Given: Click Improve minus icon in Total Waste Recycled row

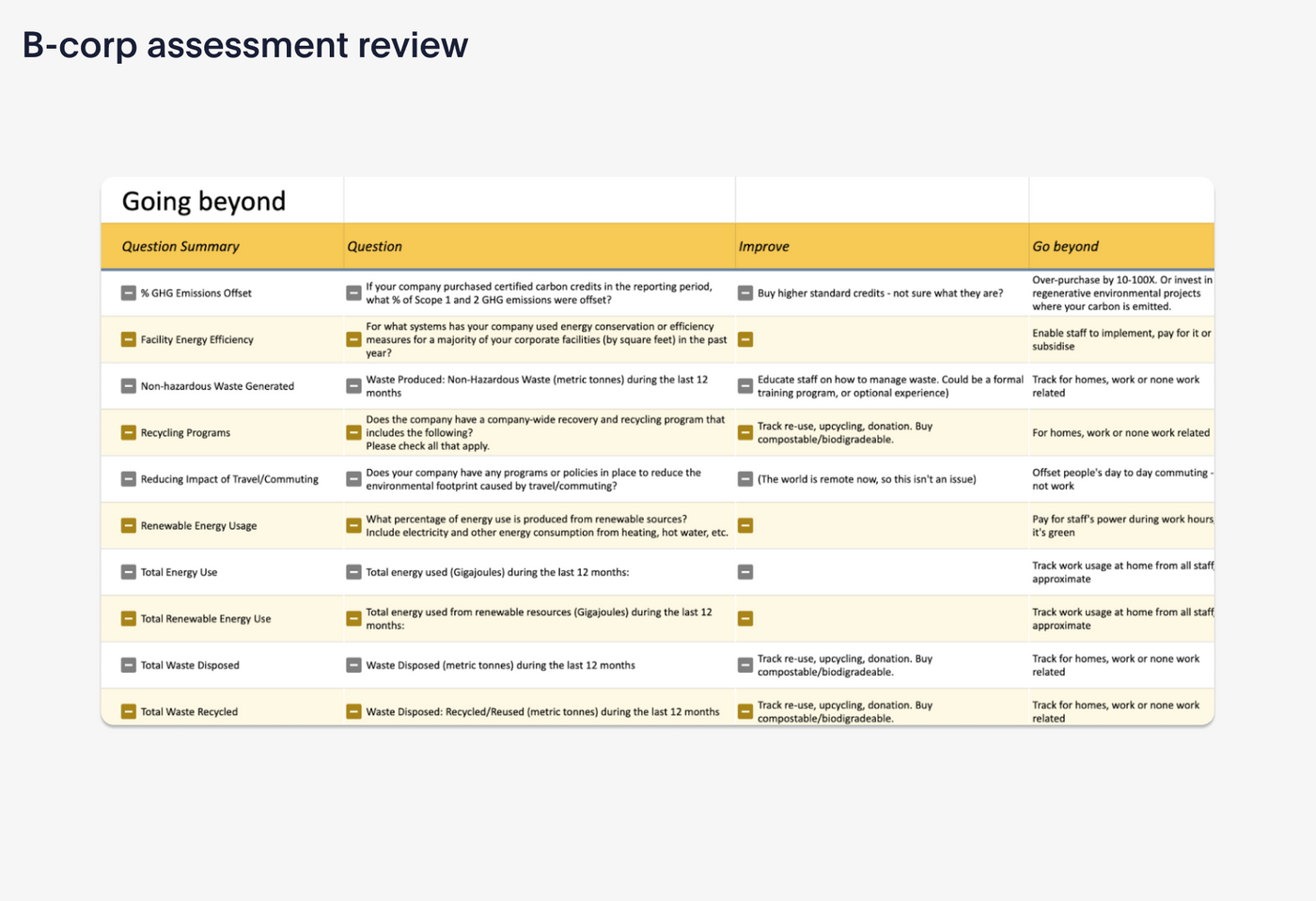Looking at the screenshot, I should pos(745,711).
